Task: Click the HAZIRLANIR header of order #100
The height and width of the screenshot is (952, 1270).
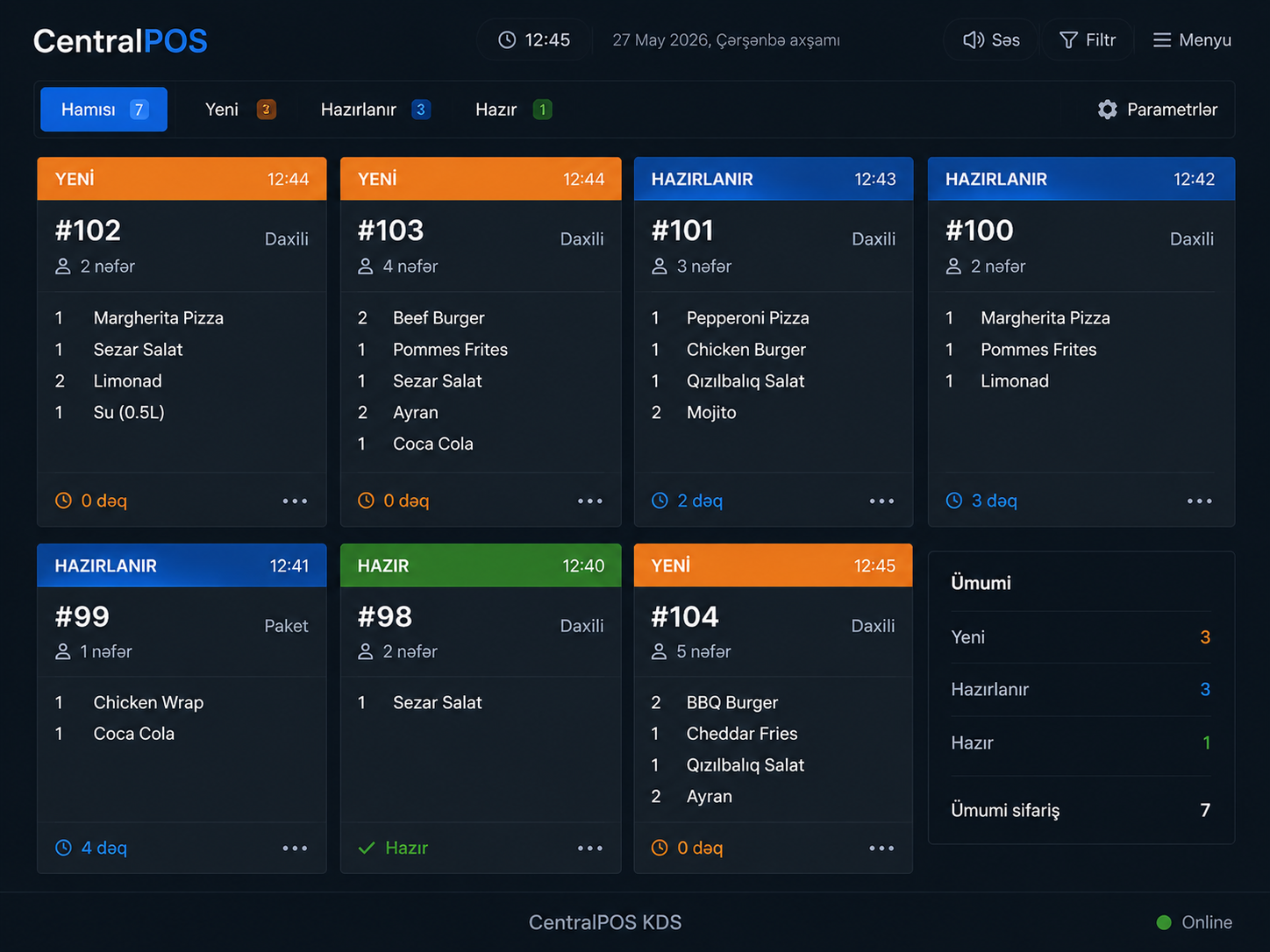Action: (1081, 179)
